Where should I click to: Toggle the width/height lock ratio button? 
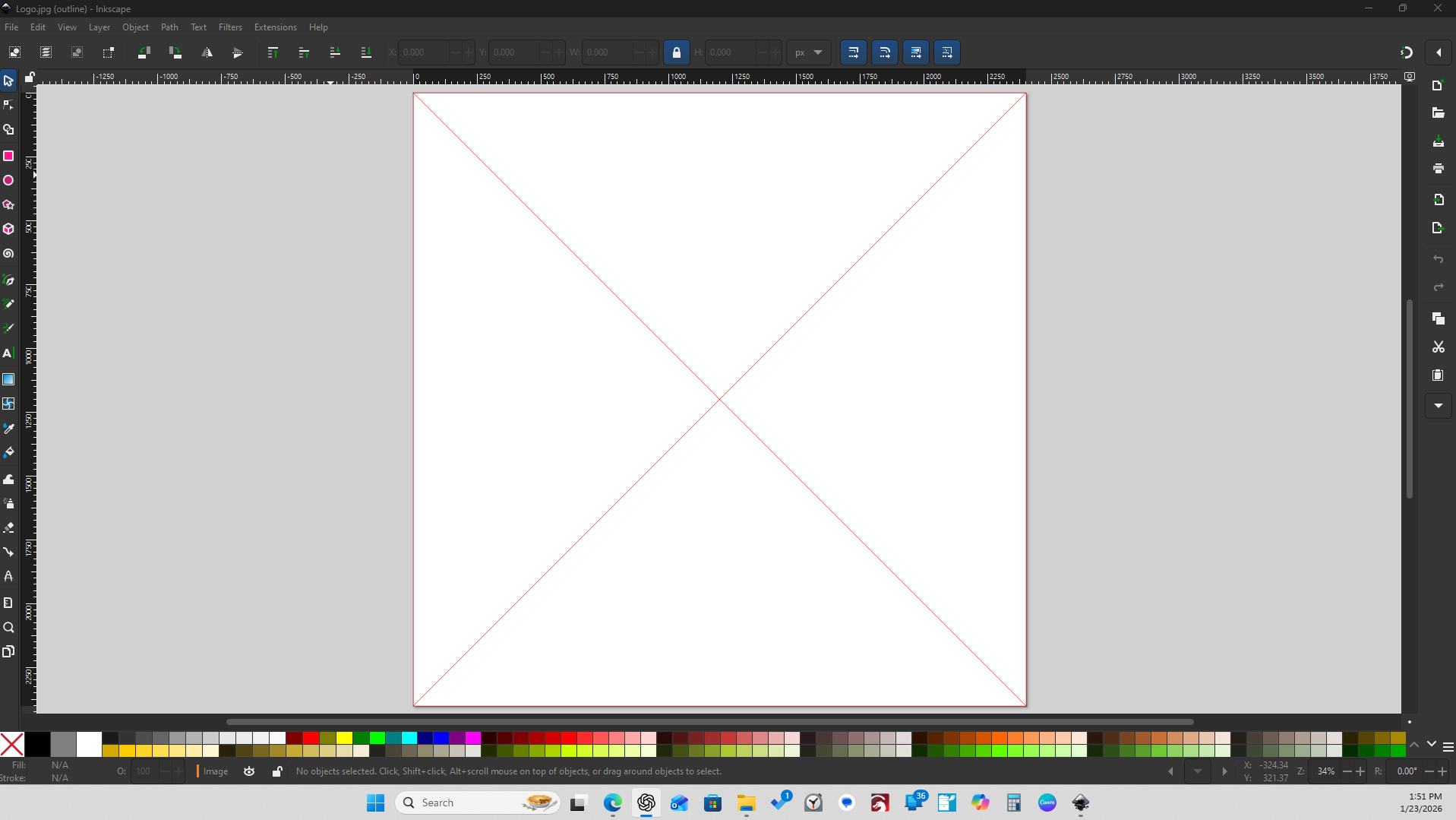click(x=676, y=52)
